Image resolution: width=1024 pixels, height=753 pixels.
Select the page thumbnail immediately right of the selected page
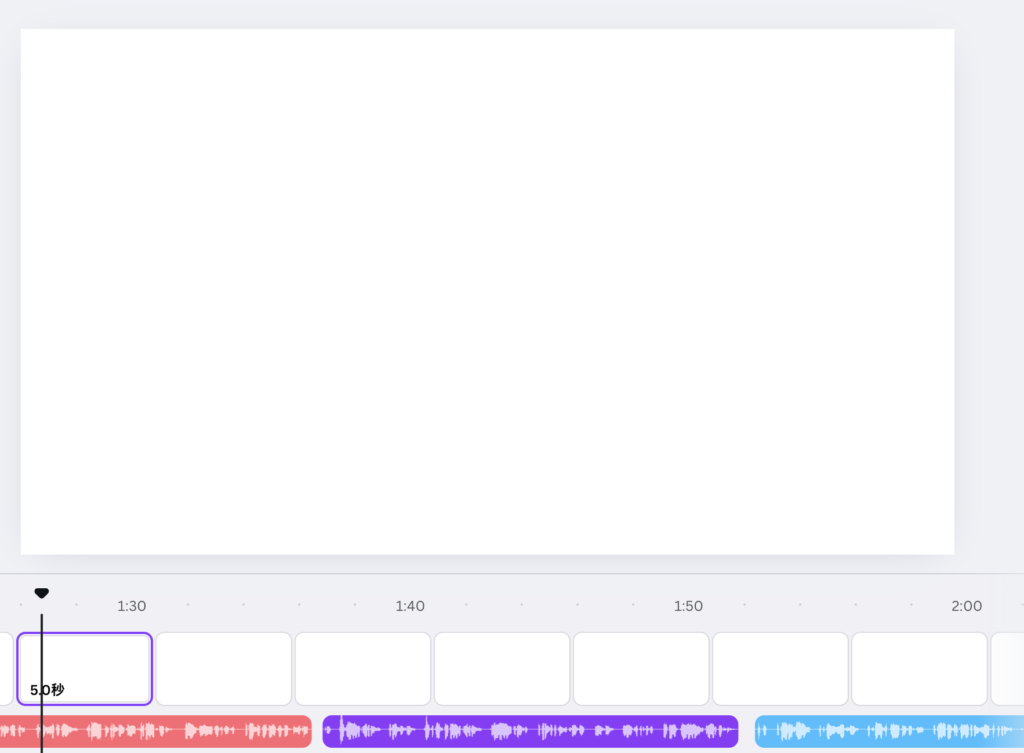click(223, 668)
